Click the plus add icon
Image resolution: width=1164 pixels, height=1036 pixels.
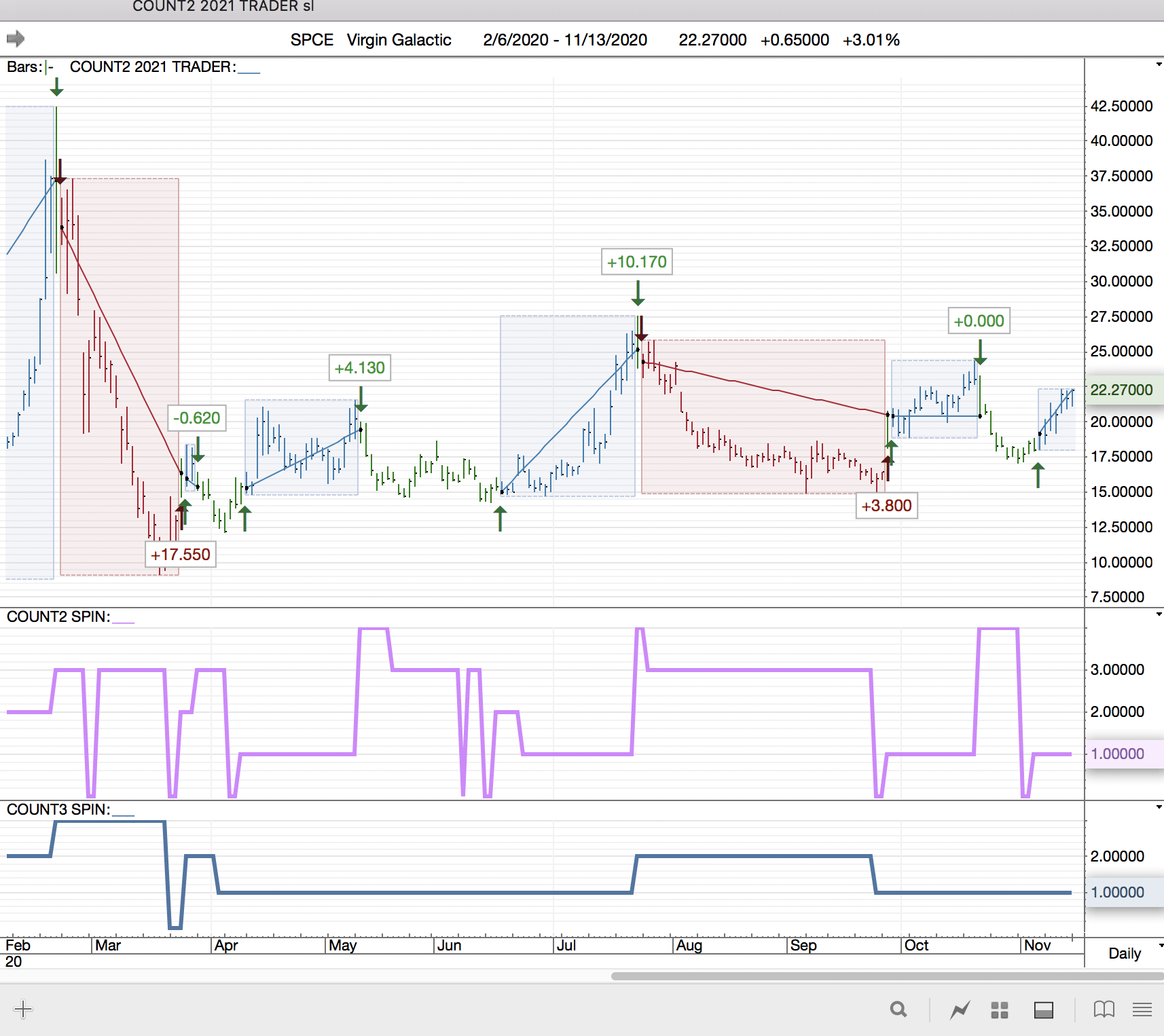(x=22, y=1009)
